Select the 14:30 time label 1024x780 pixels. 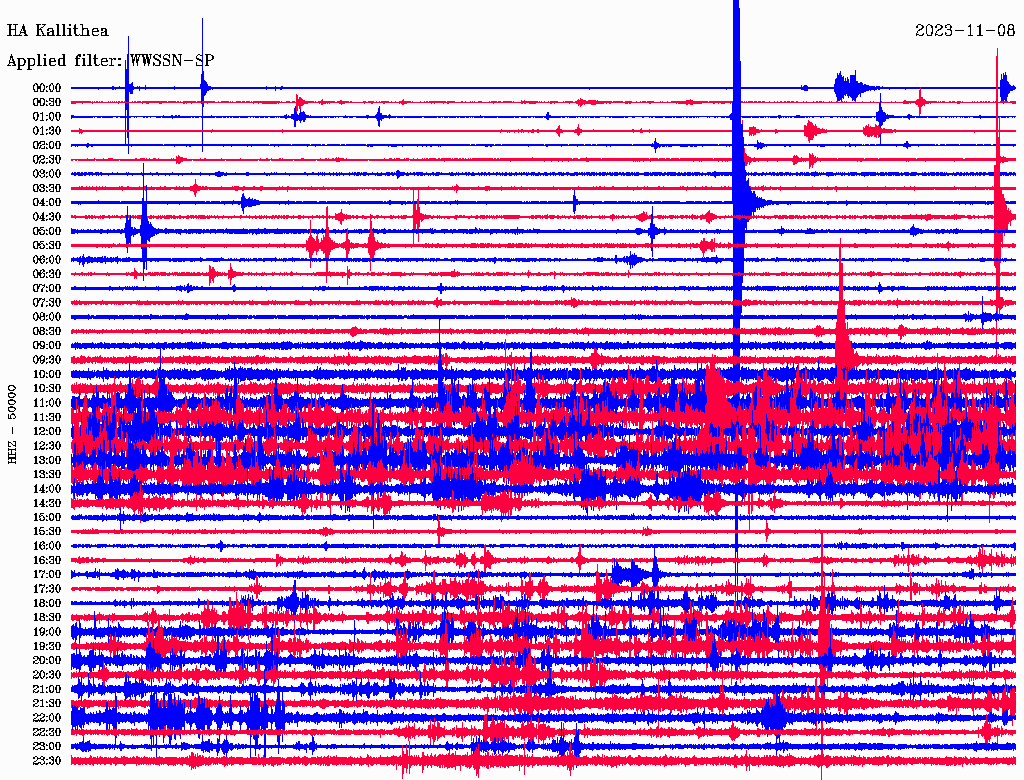click(47, 503)
